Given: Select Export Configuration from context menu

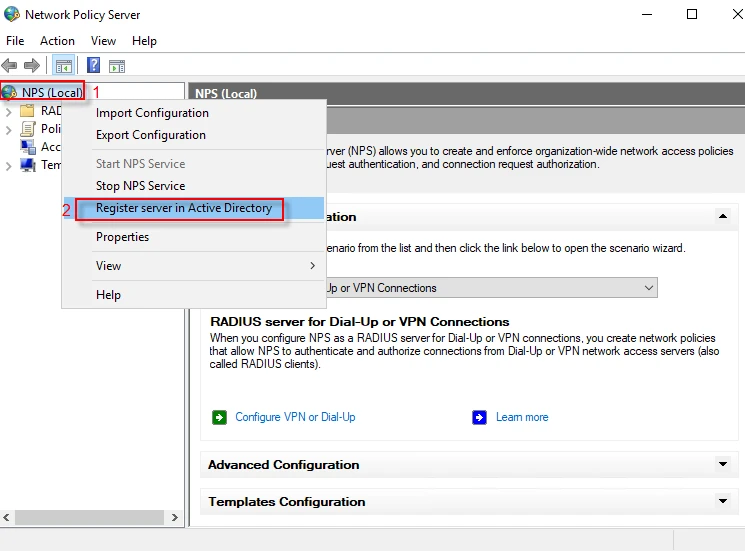Looking at the screenshot, I should click(x=151, y=135).
